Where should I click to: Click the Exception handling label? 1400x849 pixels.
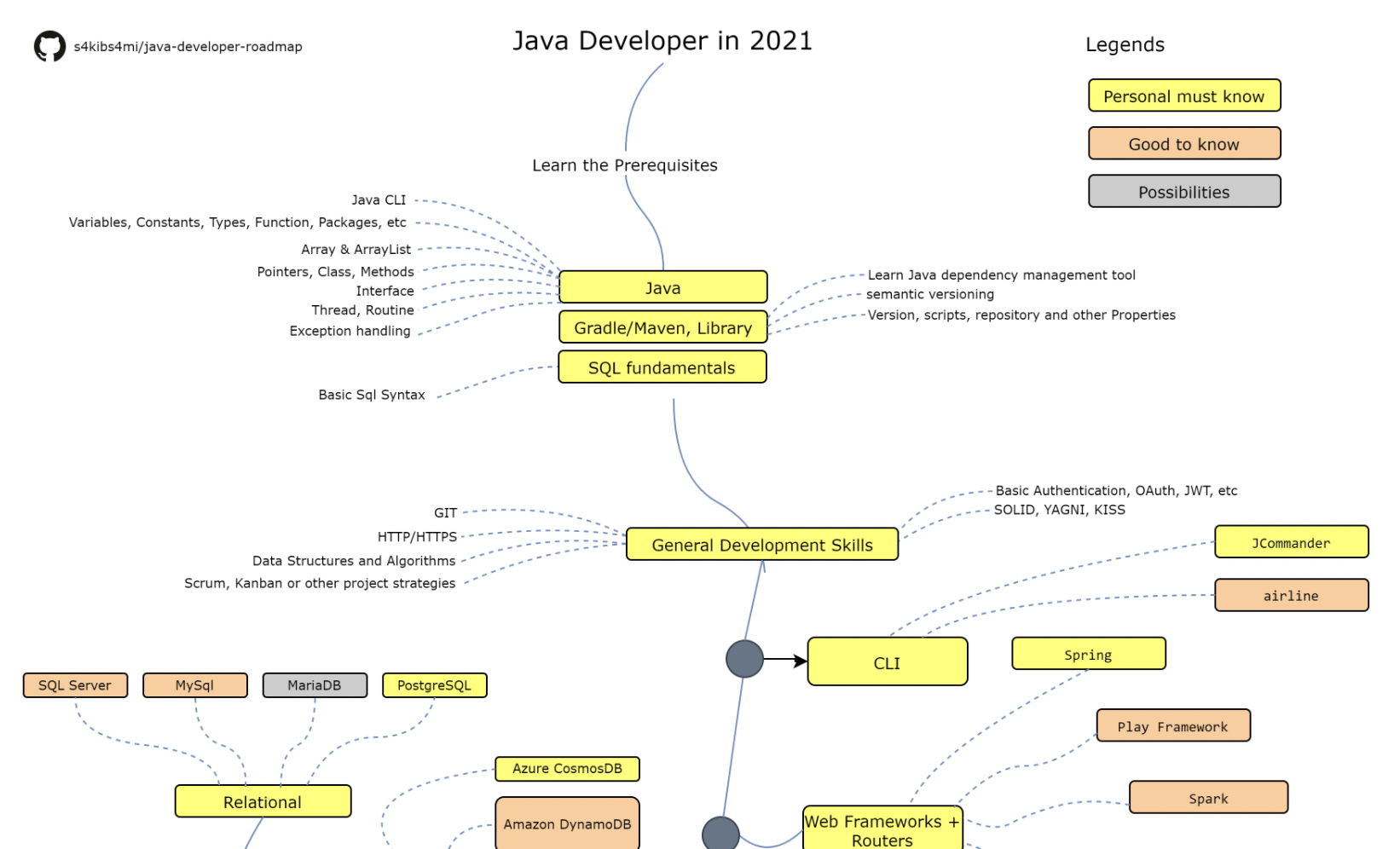coord(350,331)
